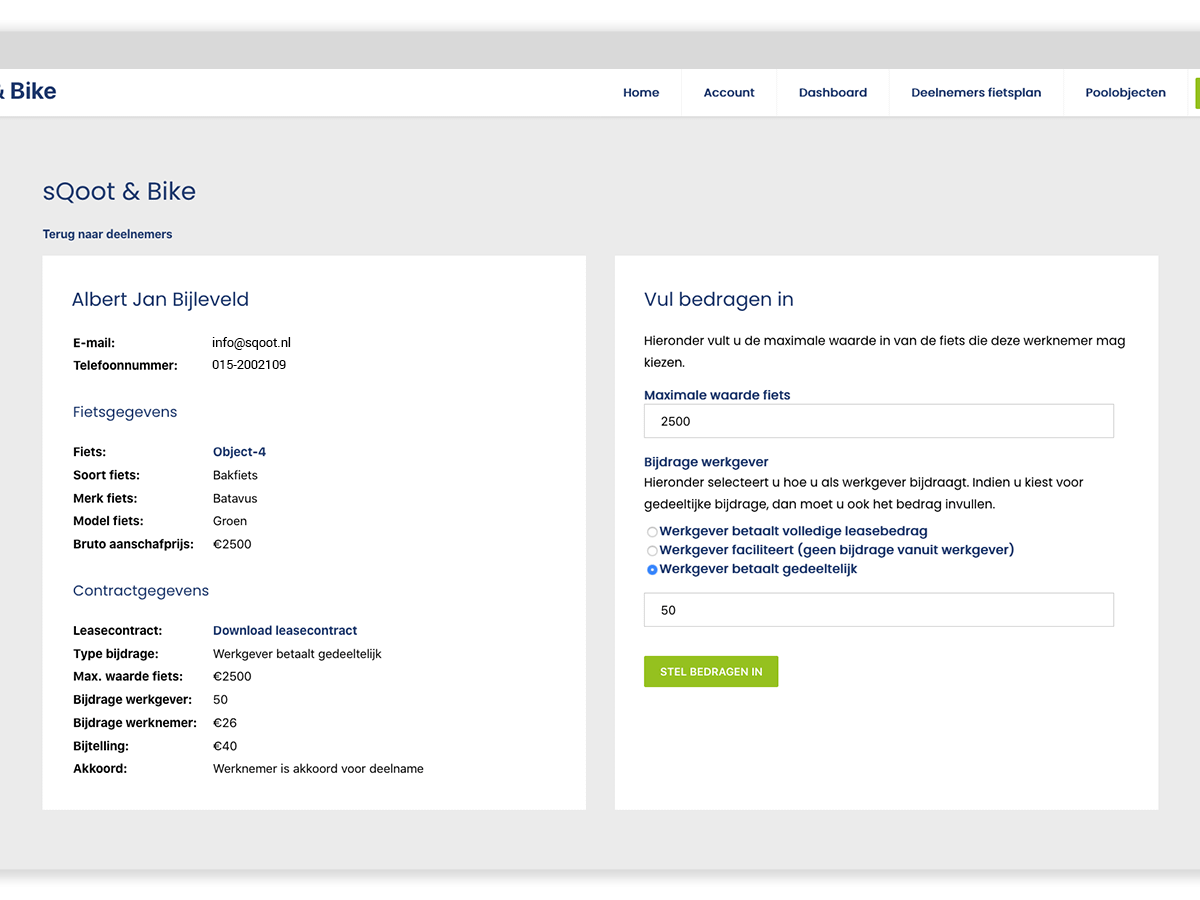Choose the Werkgever faciliteert radio option
The height and width of the screenshot is (900, 1200).
click(652, 551)
